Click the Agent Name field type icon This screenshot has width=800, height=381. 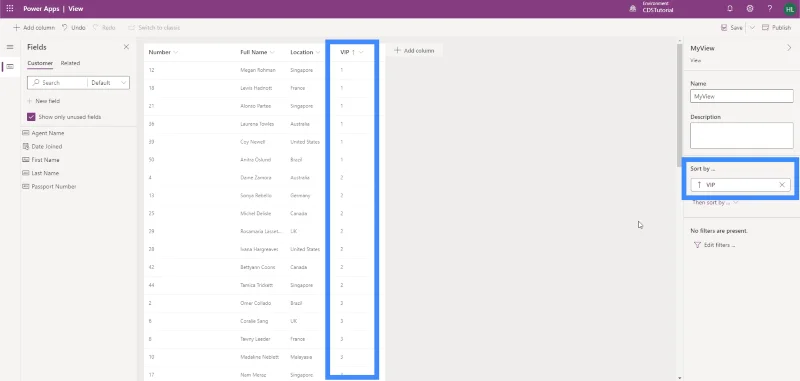click(26, 133)
